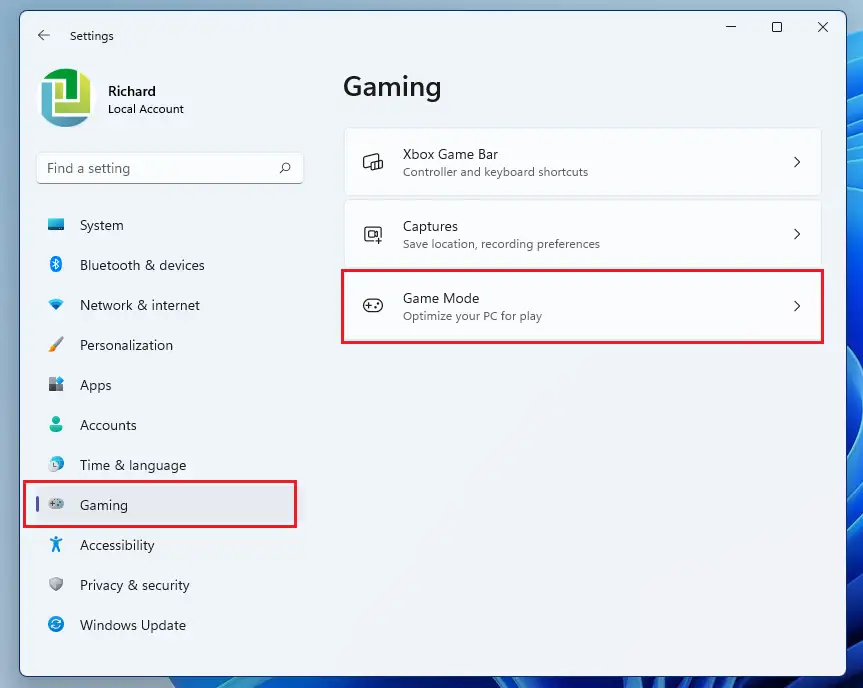Screen dimensions: 863x688
Task: Open Xbox Game Bar title
Action: (450, 154)
